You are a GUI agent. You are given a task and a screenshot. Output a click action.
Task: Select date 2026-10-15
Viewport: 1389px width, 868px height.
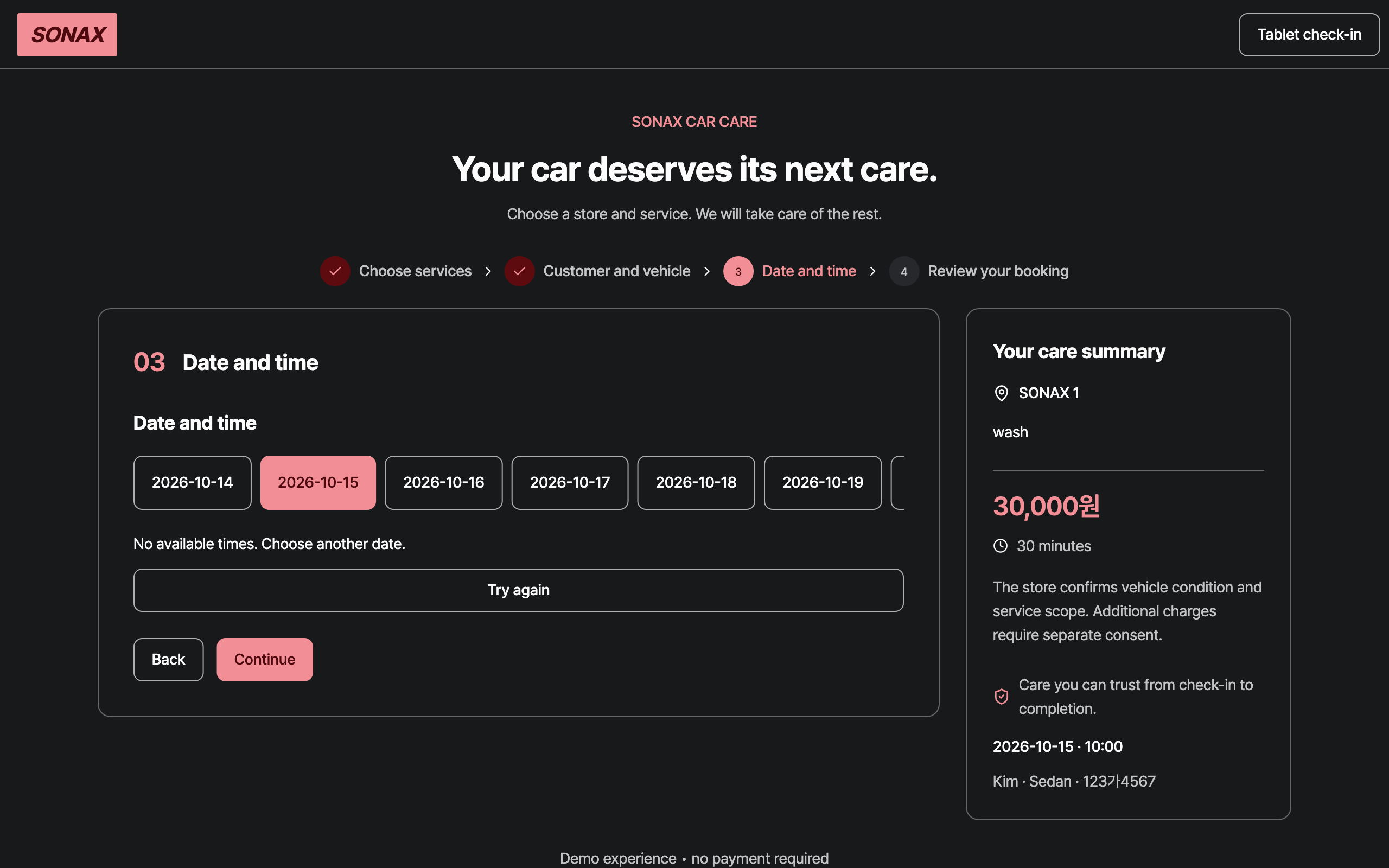point(318,483)
